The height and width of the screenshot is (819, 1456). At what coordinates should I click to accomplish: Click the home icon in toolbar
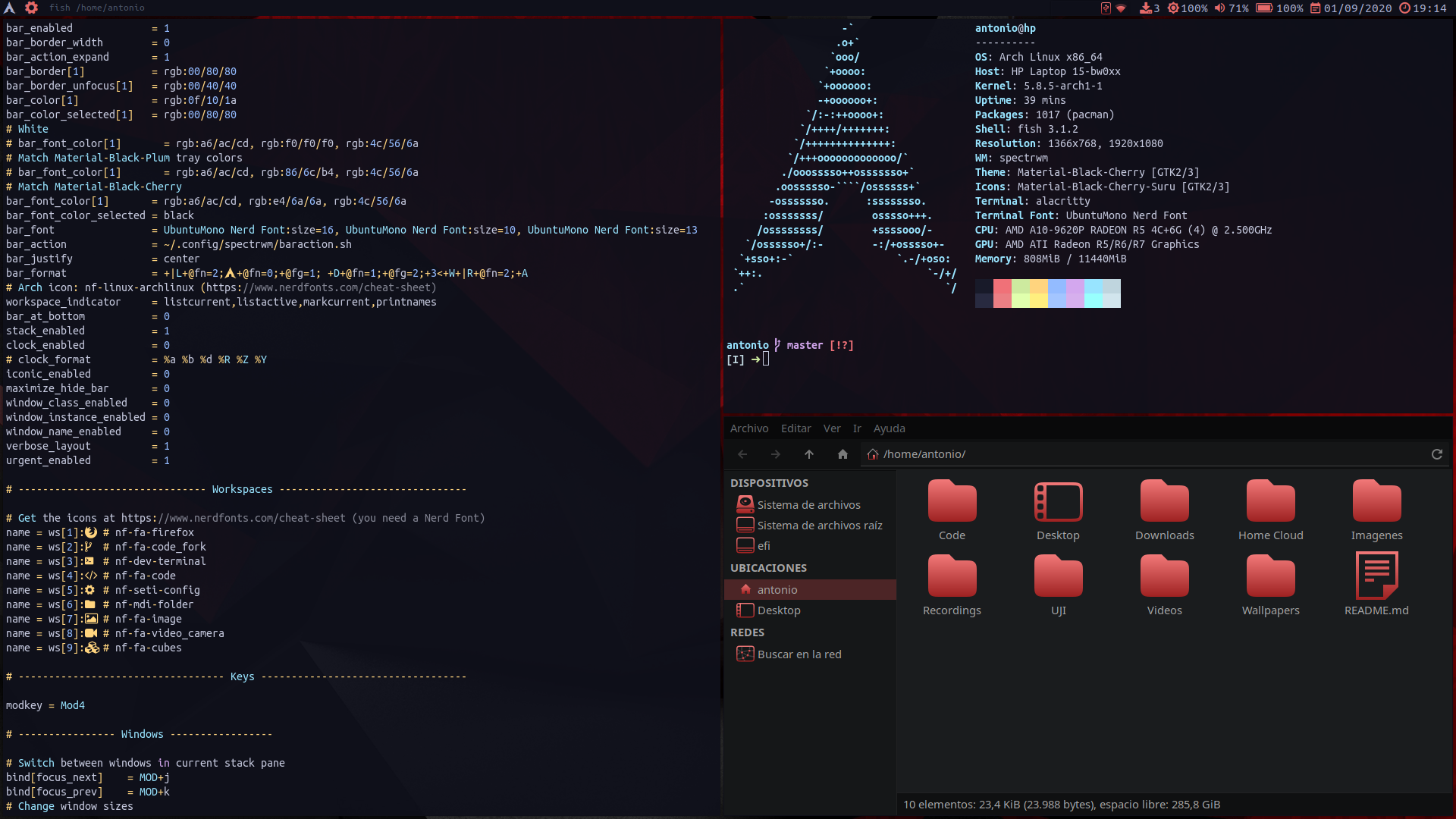click(x=842, y=454)
